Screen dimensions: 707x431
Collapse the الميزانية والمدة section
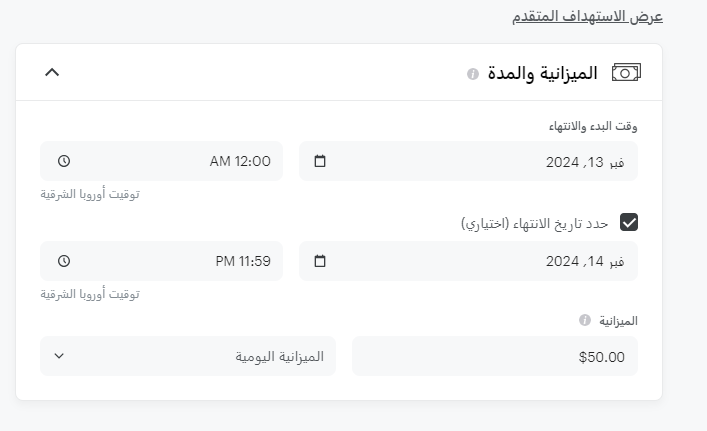pos(53,72)
